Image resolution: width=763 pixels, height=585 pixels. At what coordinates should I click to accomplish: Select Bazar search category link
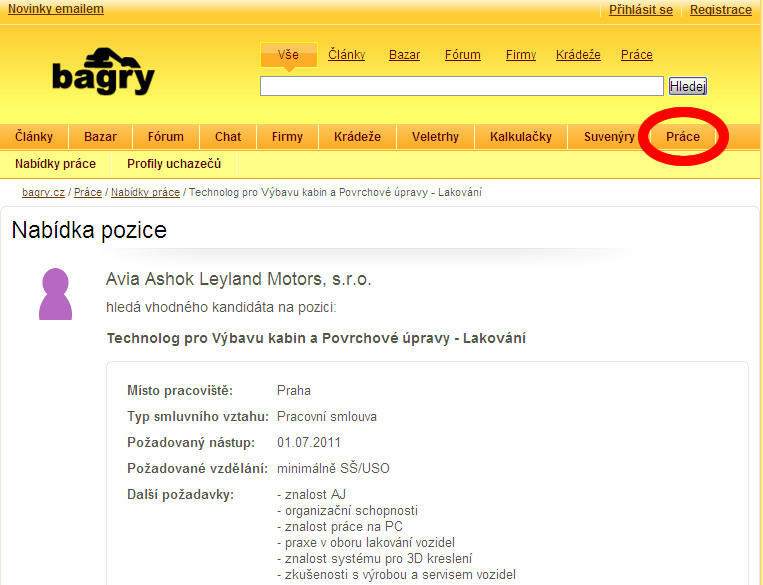(x=404, y=55)
